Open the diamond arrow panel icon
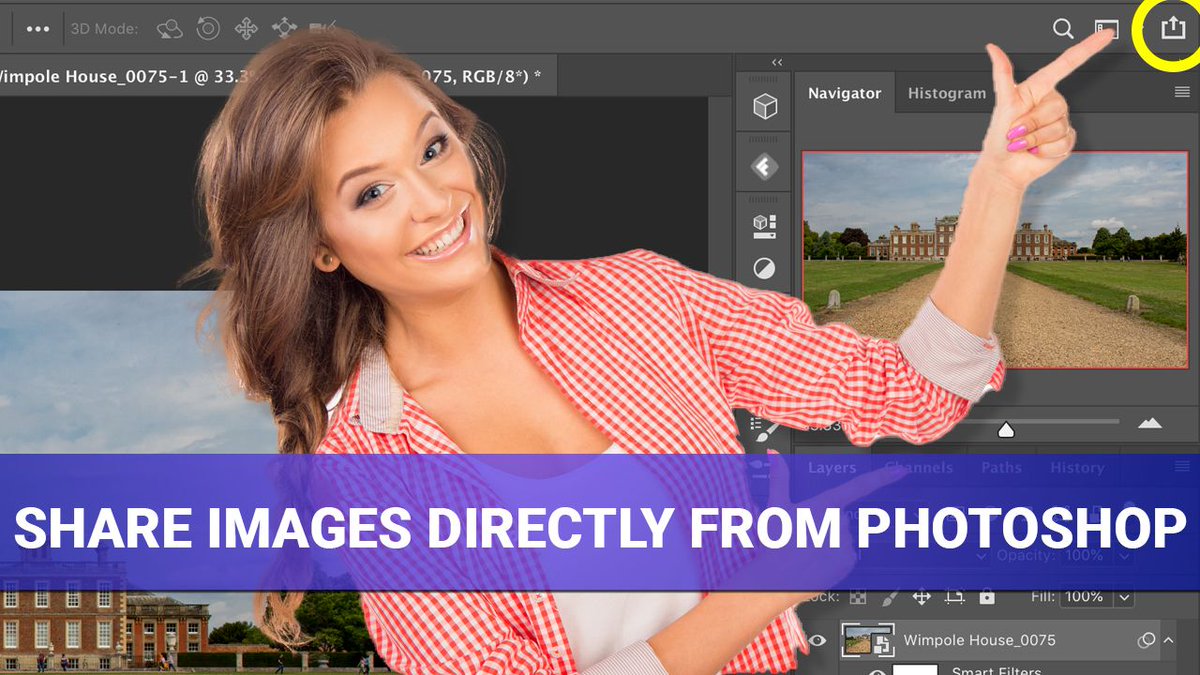 click(765, 167)
